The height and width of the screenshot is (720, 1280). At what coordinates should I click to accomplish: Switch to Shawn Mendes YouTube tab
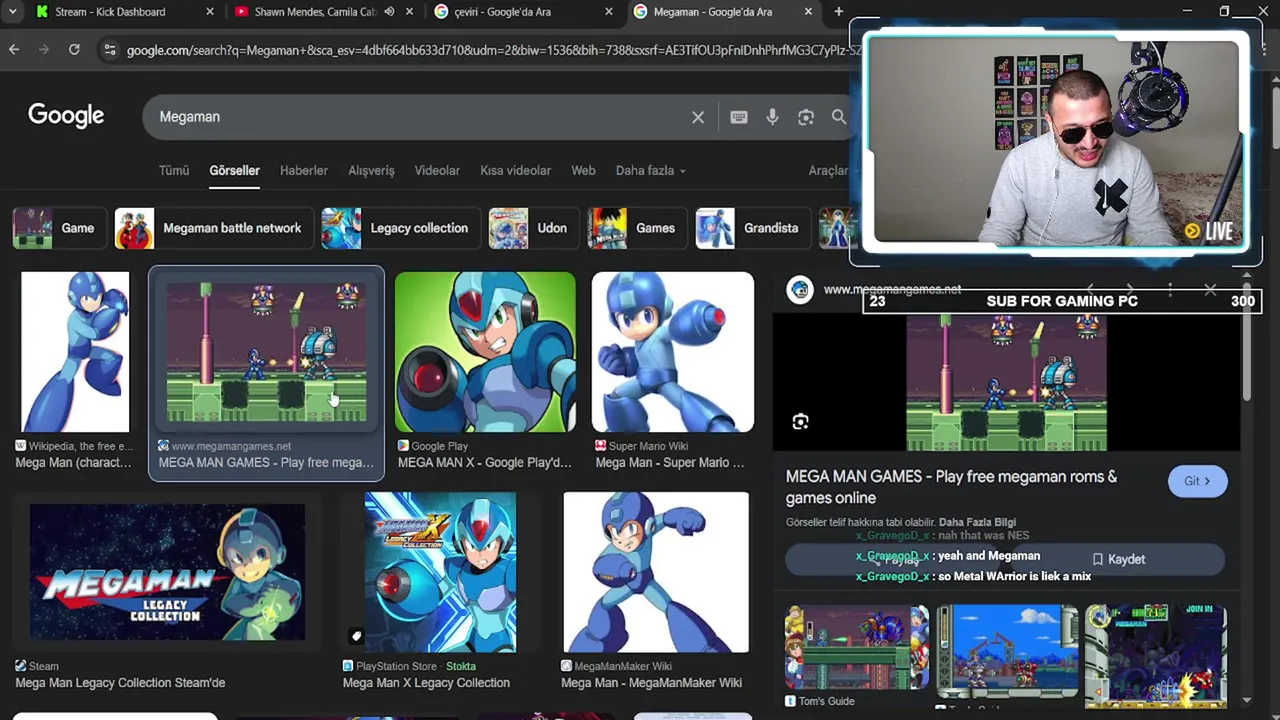(x=315, y=12)
